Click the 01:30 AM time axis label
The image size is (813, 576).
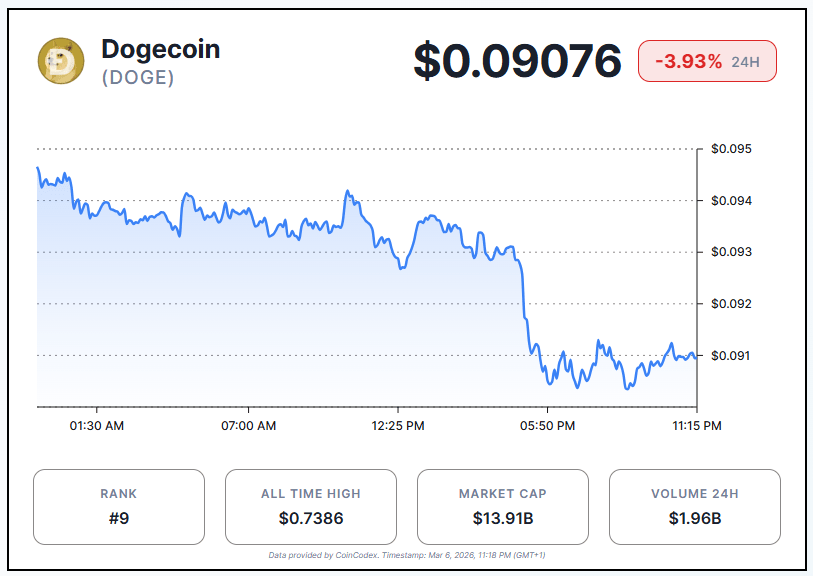(x=98, y=426)
